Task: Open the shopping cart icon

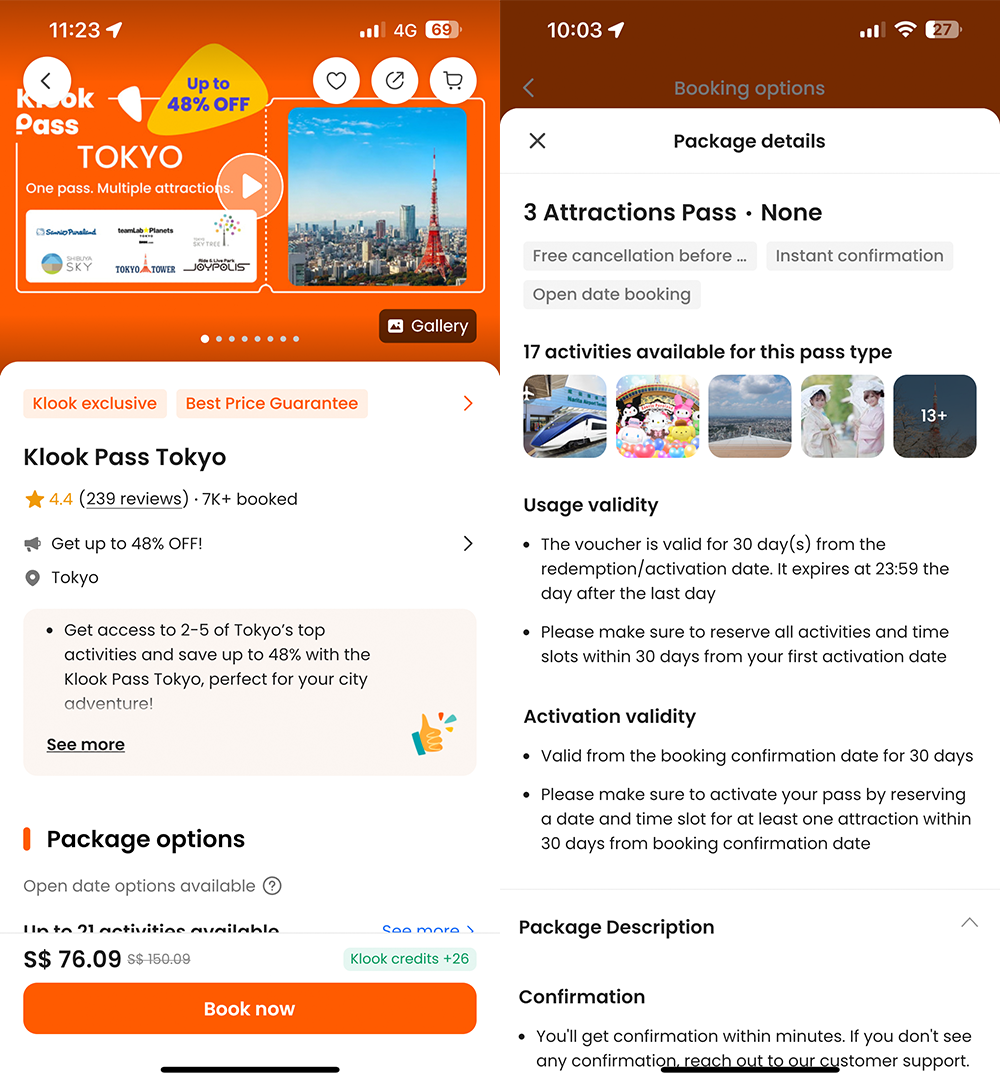Action: 453,81
